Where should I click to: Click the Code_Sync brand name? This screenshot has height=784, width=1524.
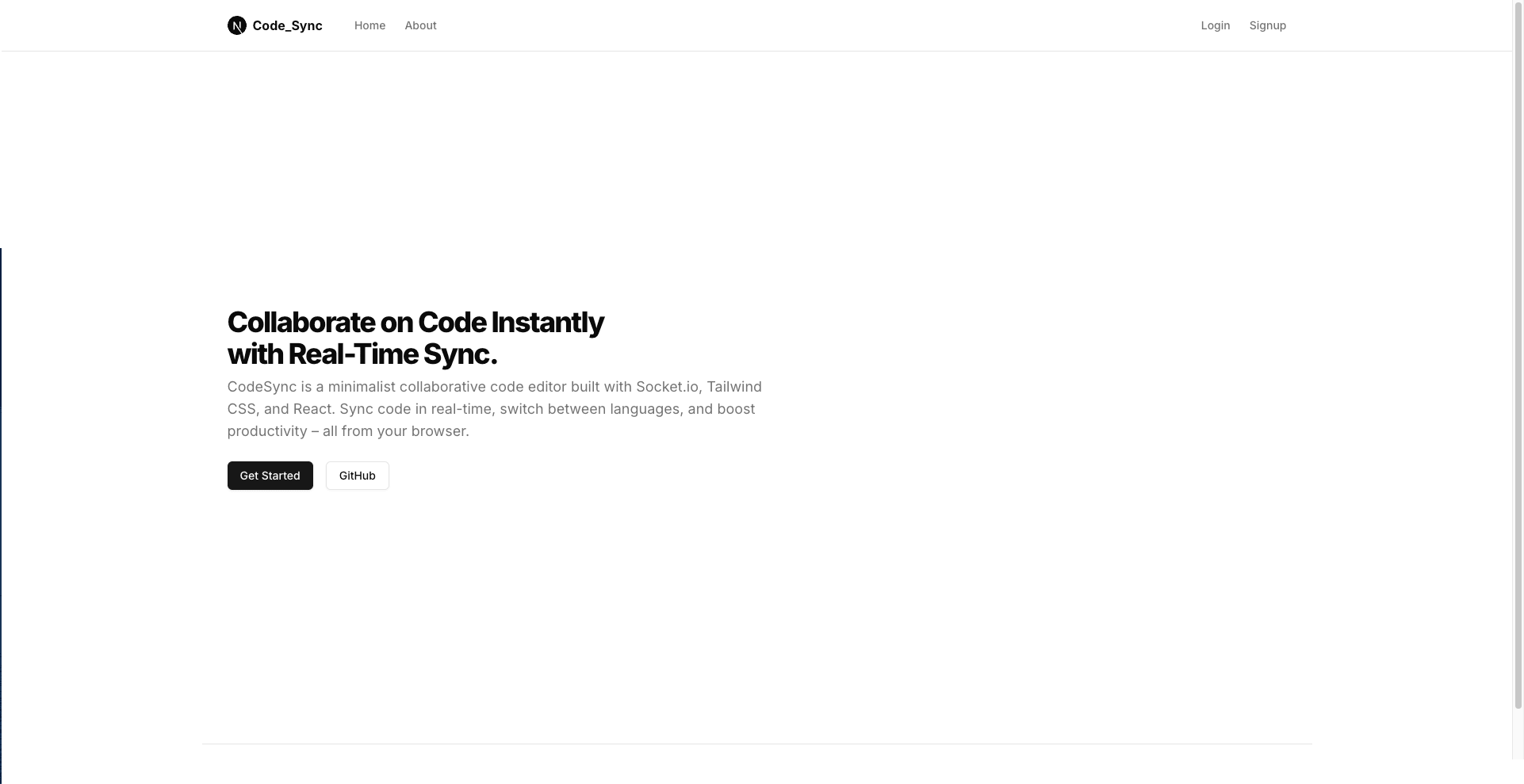pos(287,25)
